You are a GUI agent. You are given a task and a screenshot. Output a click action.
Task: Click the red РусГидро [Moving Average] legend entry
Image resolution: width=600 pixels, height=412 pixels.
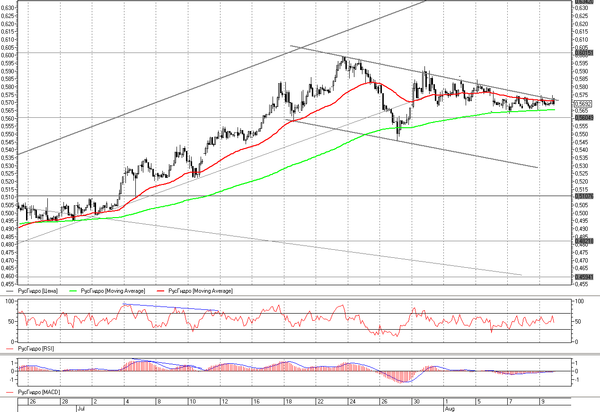(x=201, y=291)
